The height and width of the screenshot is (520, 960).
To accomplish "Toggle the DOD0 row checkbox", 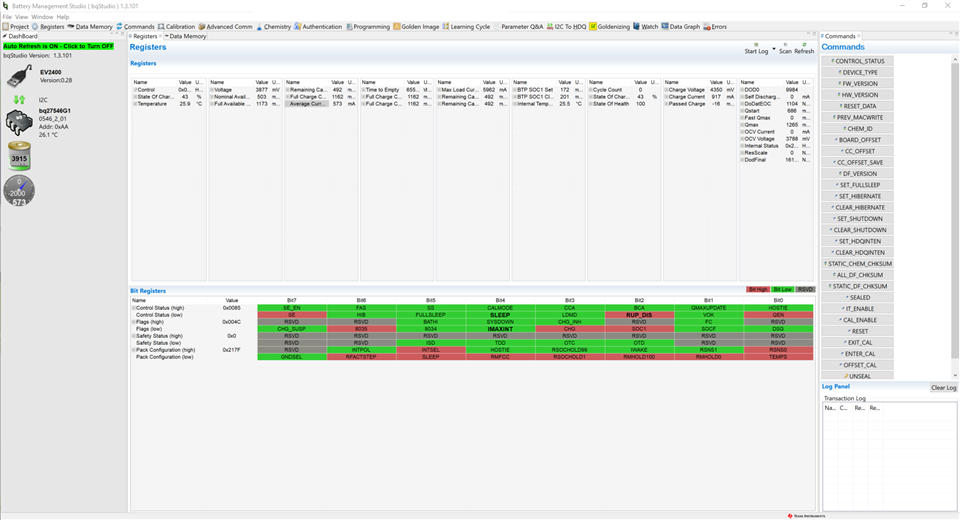I will click(x=742, y=90).
